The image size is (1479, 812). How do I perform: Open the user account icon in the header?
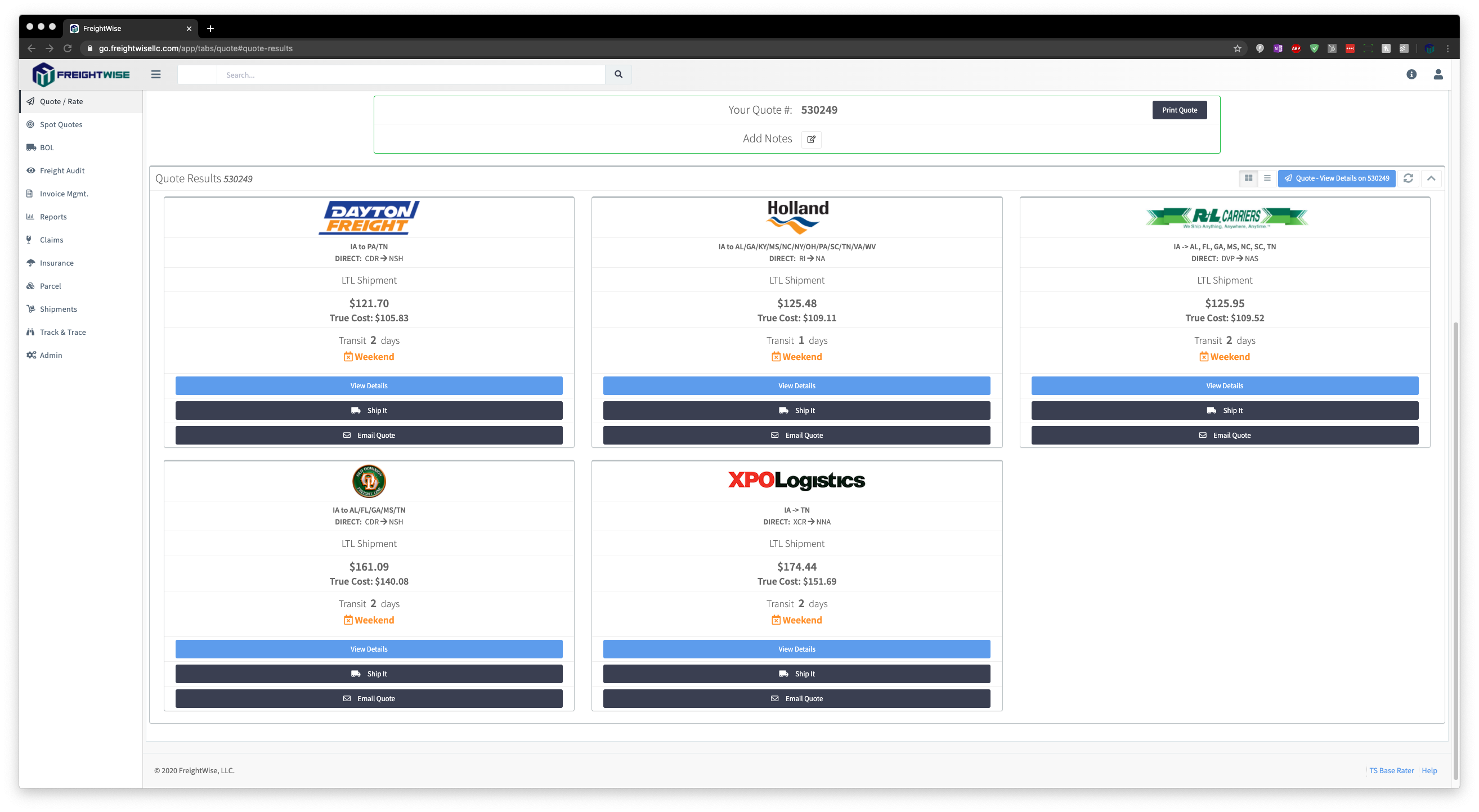coord(1438,74)
